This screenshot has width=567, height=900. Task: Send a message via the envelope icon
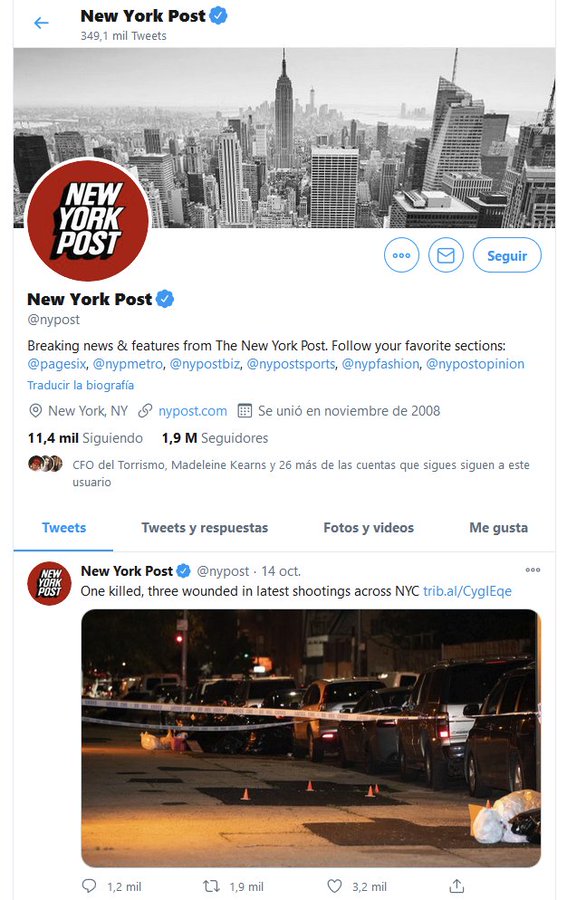pos(445,255)
